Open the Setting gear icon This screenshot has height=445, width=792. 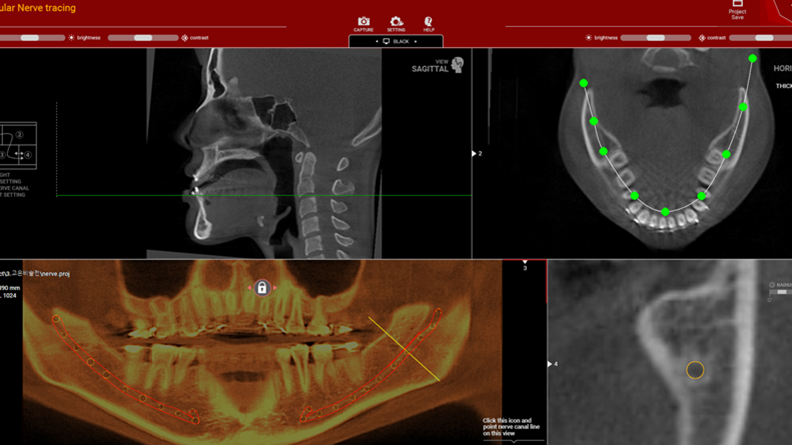pyautogui.click(x=396, y=21)
